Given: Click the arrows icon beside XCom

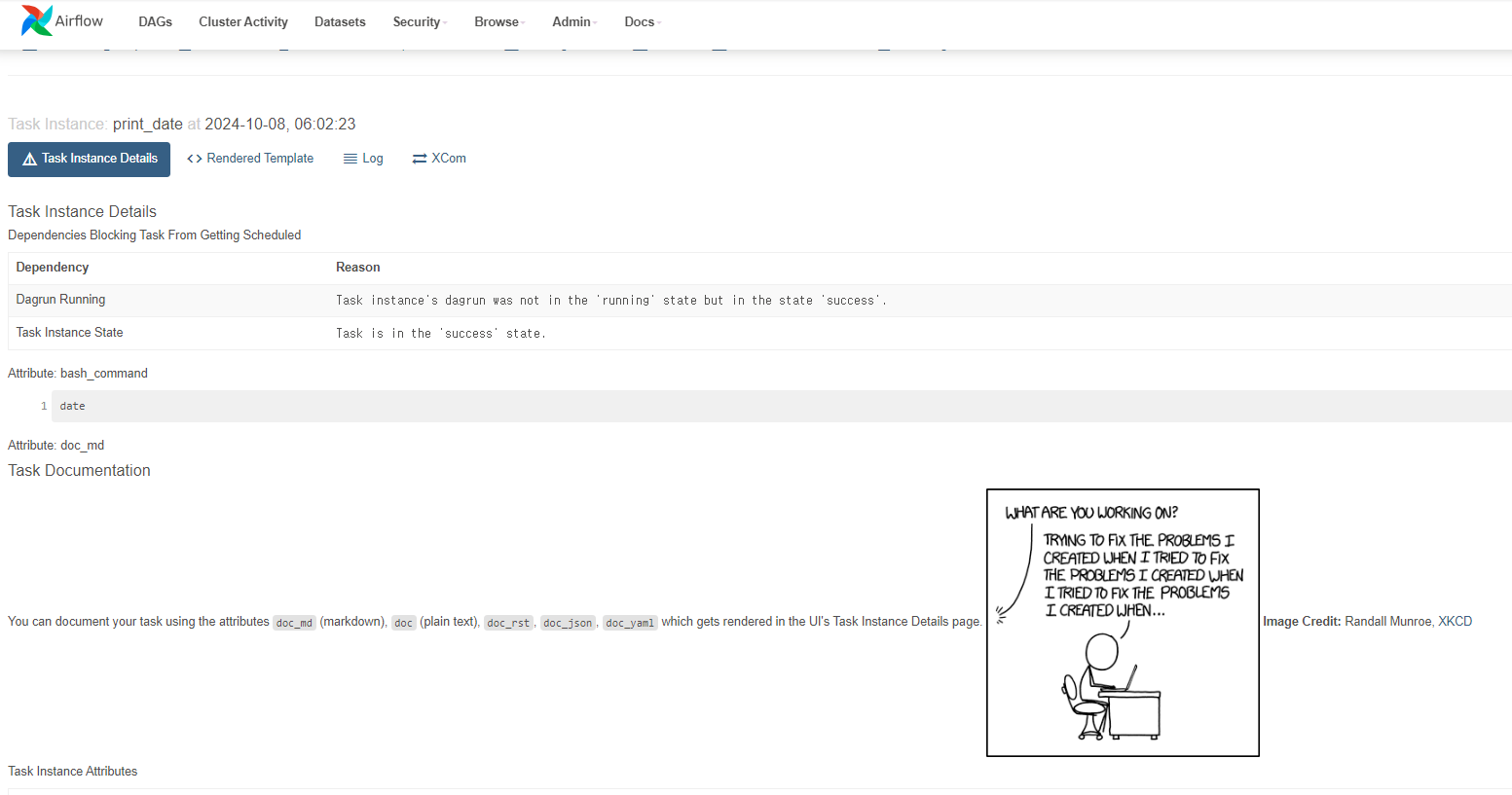Looking at the screenshot, I should click(420, 159).
